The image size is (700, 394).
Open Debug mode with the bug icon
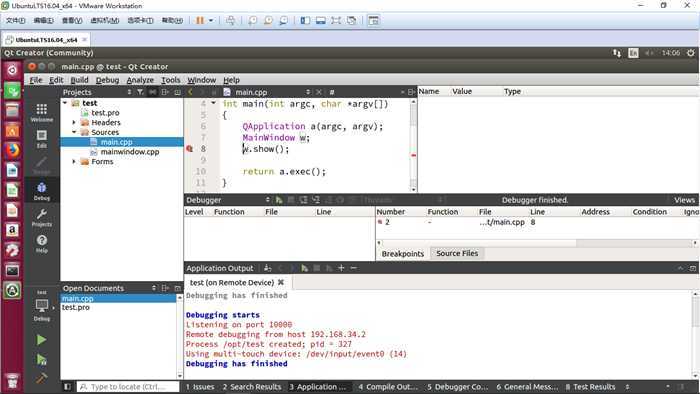point(42,191)
